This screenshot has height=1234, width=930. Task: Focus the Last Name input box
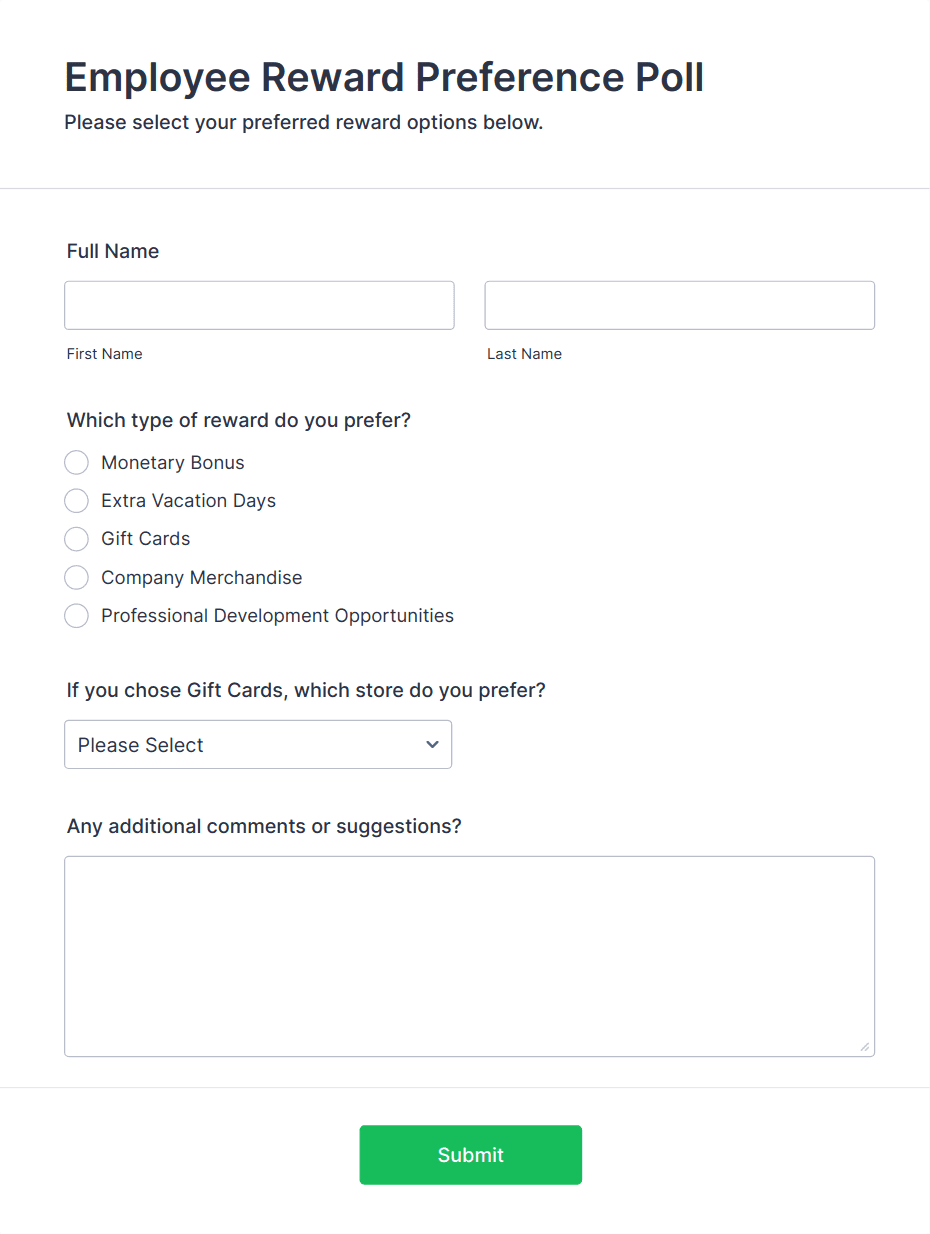pos(679,305)
